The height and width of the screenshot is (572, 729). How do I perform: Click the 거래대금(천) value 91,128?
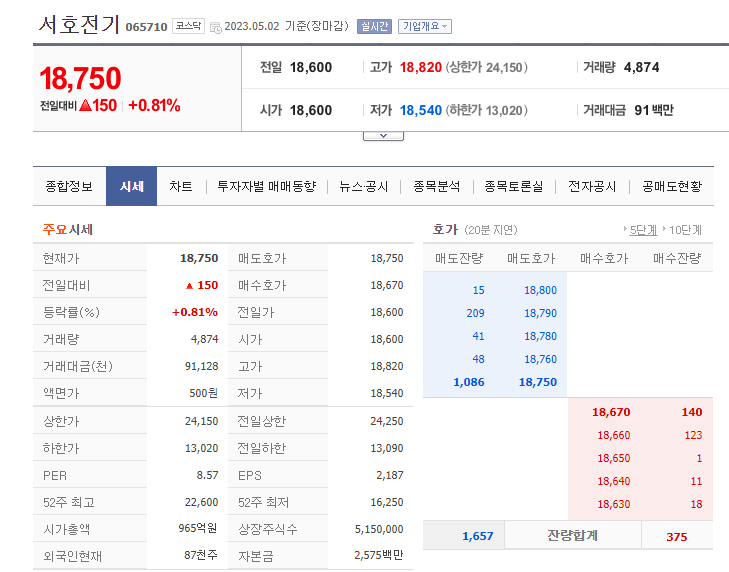201,366
